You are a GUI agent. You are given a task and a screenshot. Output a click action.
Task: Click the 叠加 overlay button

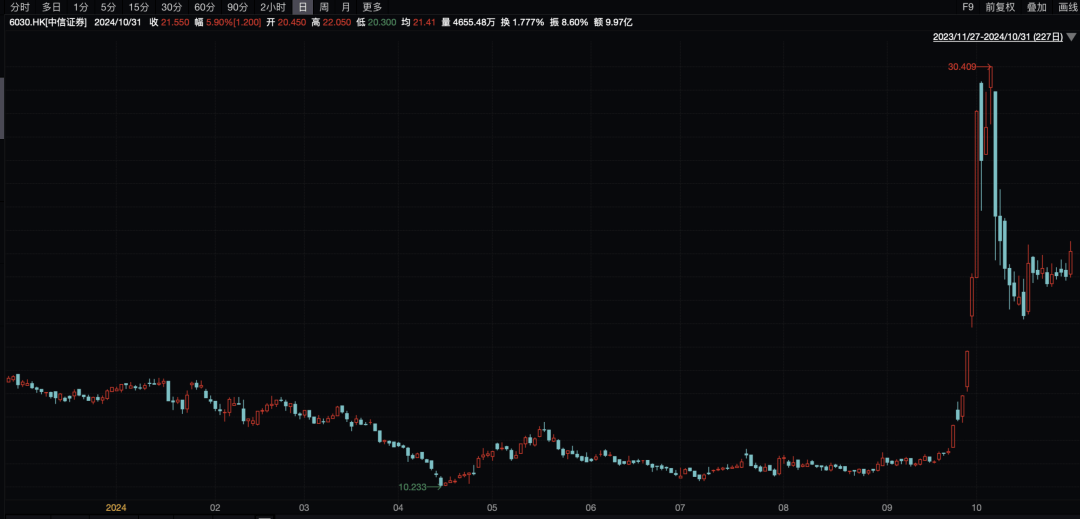(x=1037, y=7)
